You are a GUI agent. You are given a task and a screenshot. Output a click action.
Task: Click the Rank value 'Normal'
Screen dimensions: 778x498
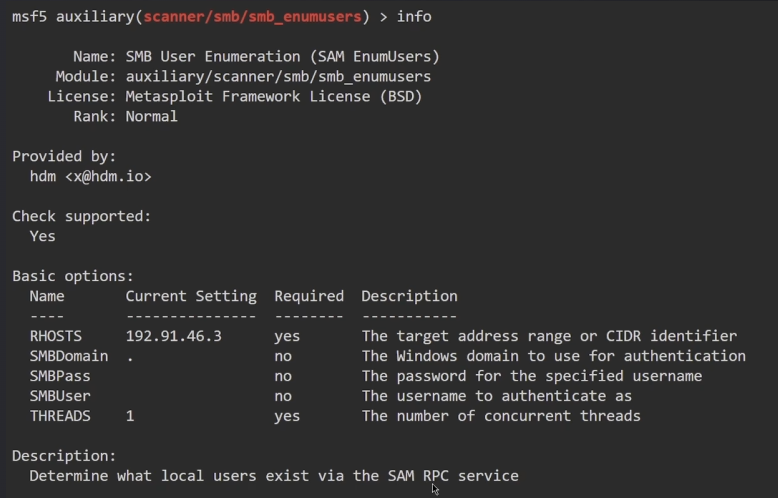tap(151, 116)
